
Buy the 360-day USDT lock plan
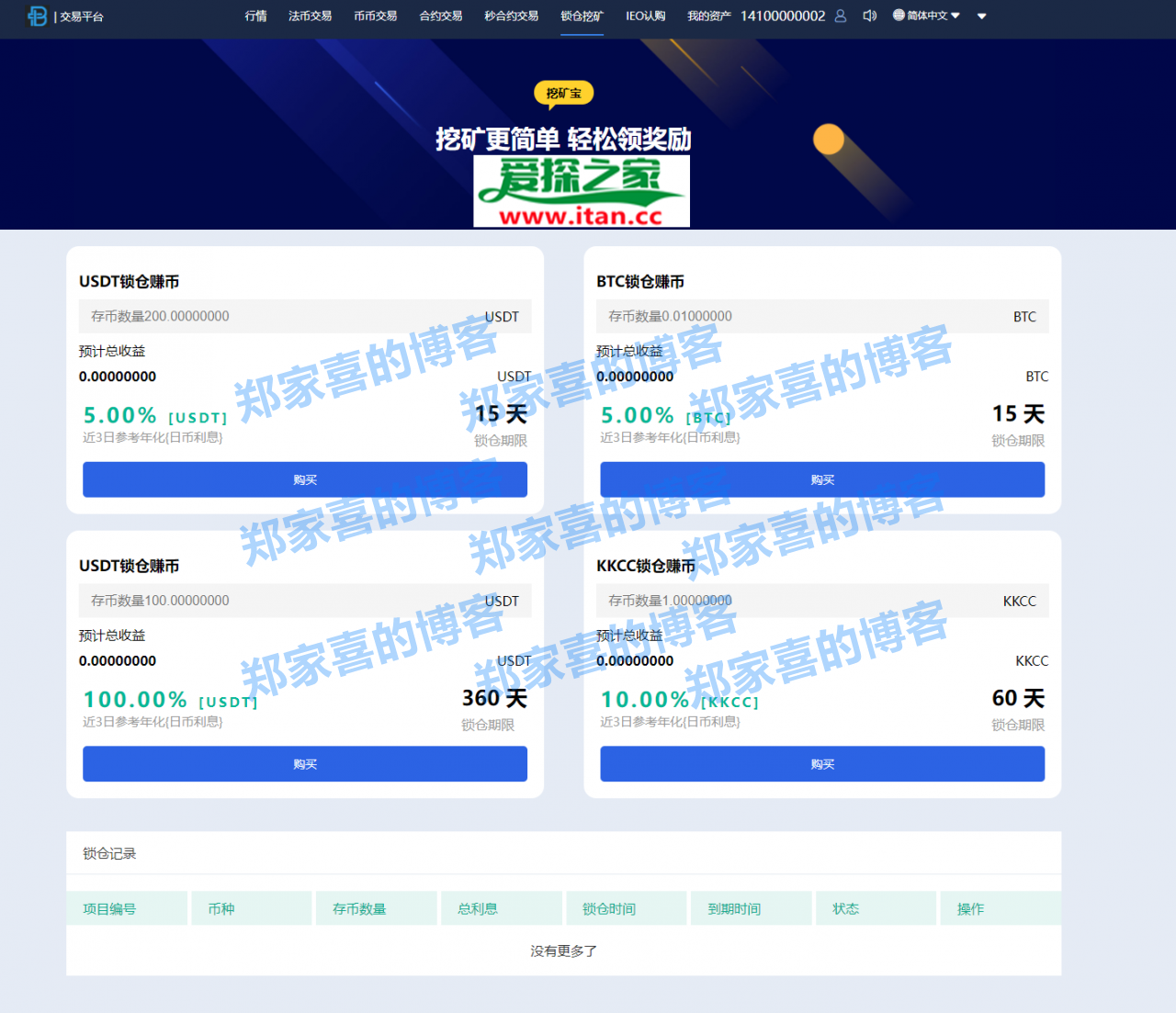pos(305,764)
